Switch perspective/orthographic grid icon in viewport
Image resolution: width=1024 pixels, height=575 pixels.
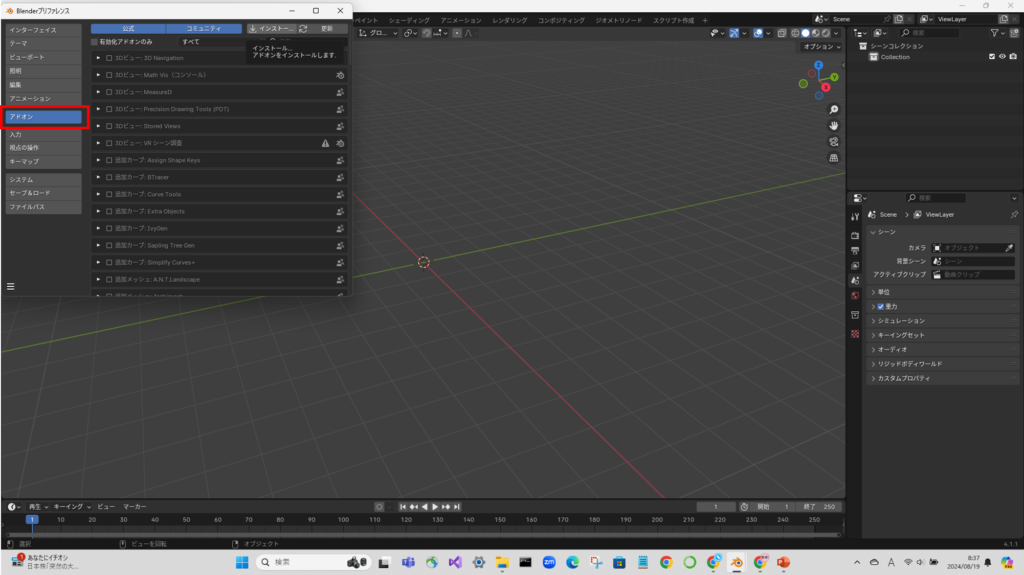834,158
